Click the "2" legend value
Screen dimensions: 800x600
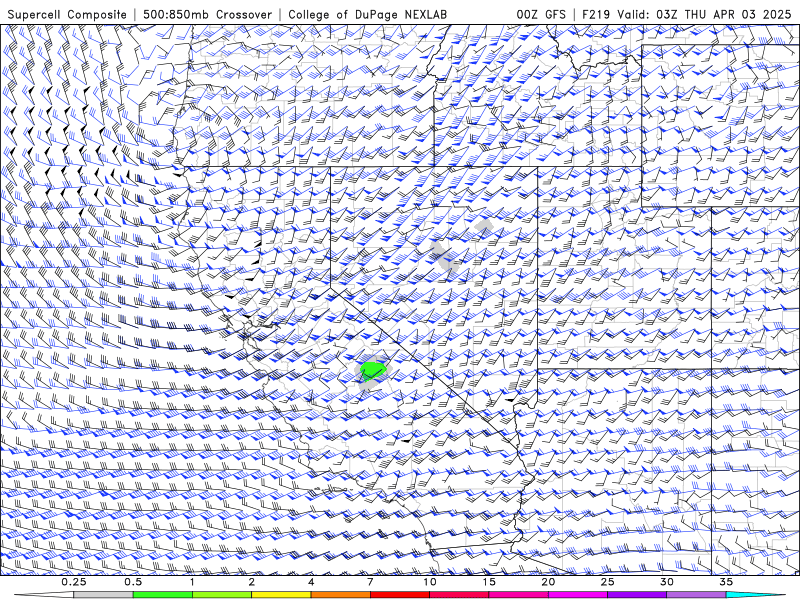pos(252,582)
